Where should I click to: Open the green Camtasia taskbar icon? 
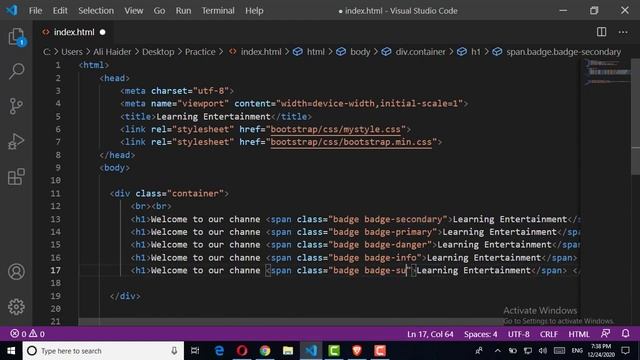(334, 351)
